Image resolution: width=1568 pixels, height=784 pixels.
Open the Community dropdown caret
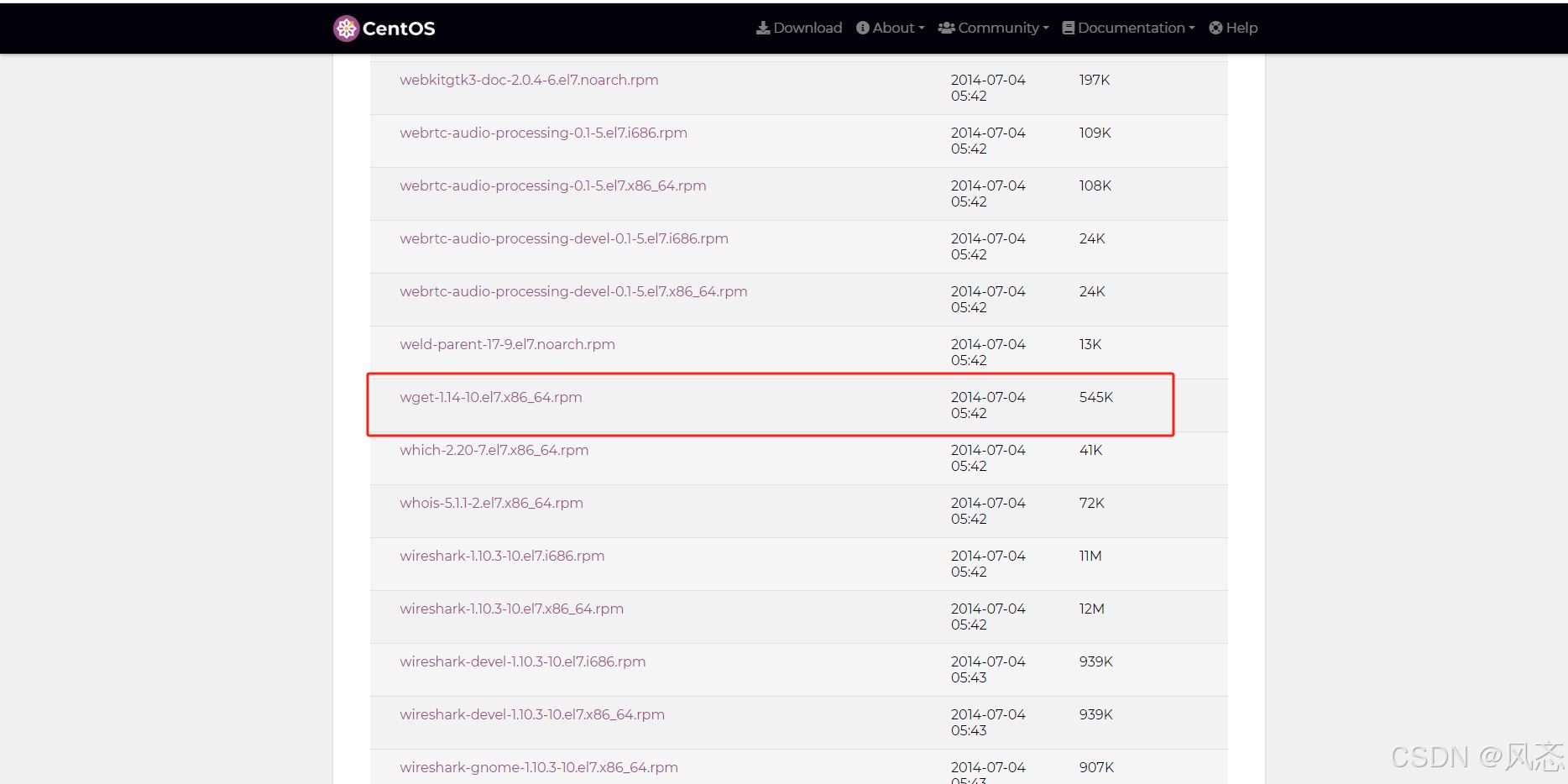pos(1045,29)
